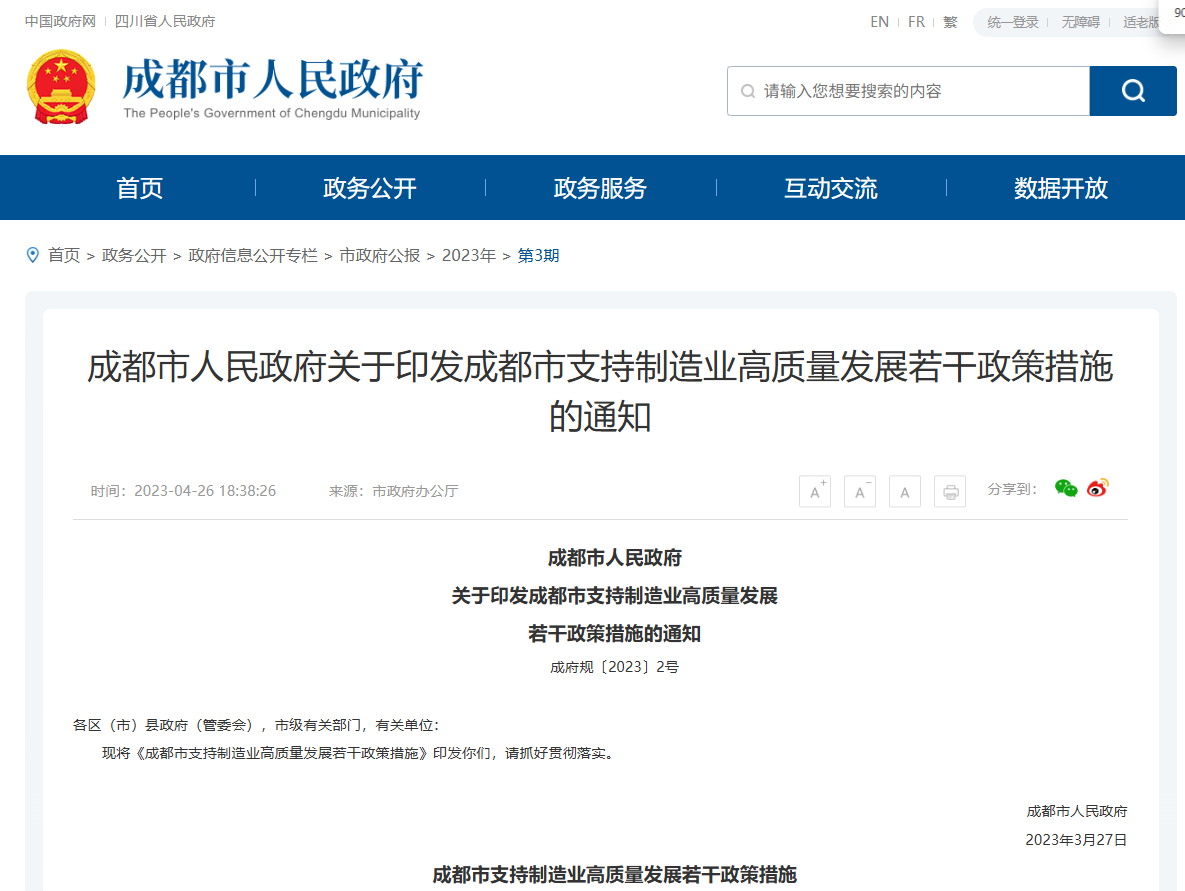Go to 首页 in the navigation bar
1185x891 pixels.
point(139,188)
